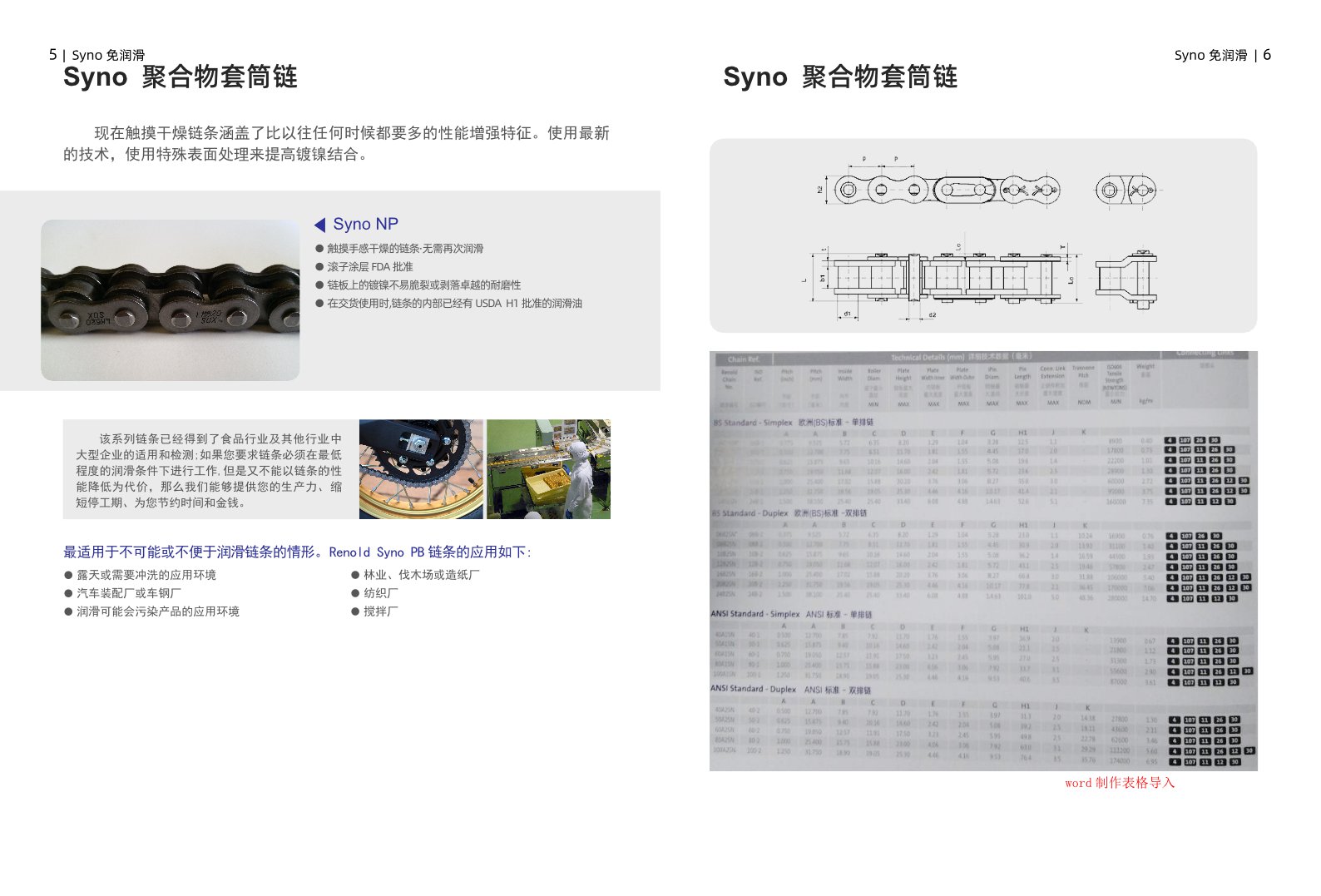Click the connecting link side-view drawing

[x=1125, y=278]
